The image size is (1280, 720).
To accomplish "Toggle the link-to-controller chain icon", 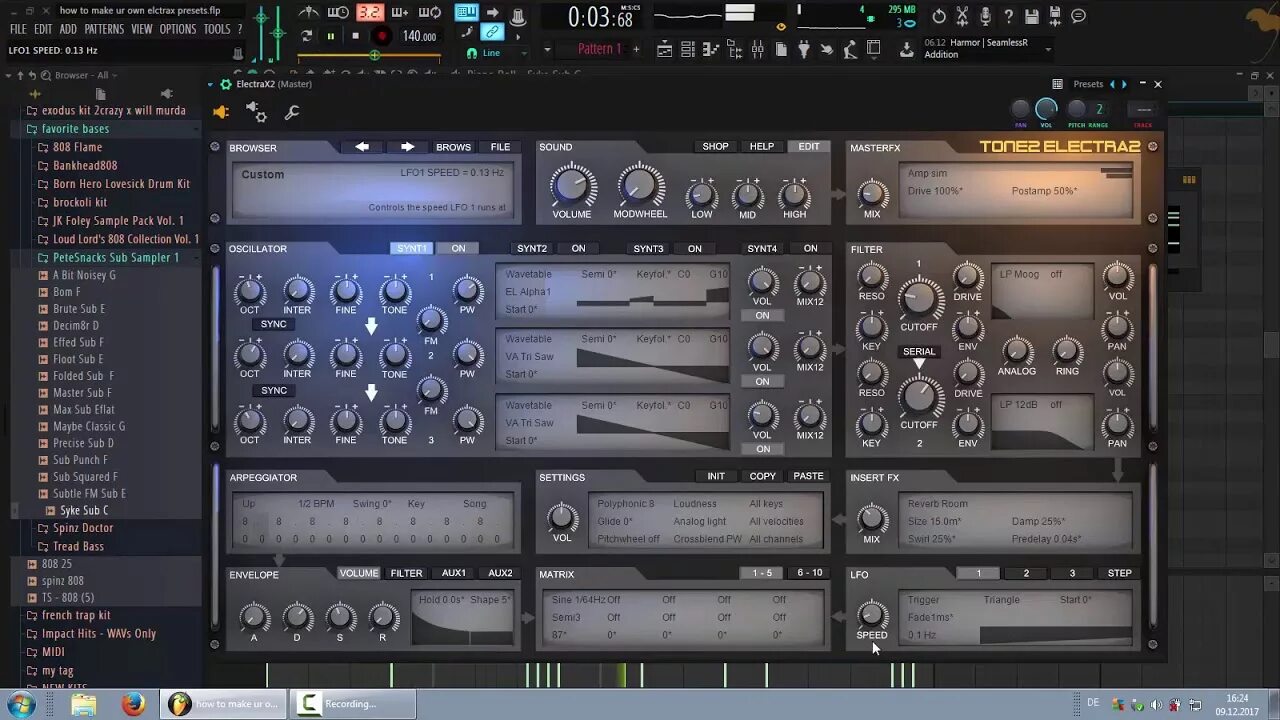I will pyautogui.click(x=492, y=33).
